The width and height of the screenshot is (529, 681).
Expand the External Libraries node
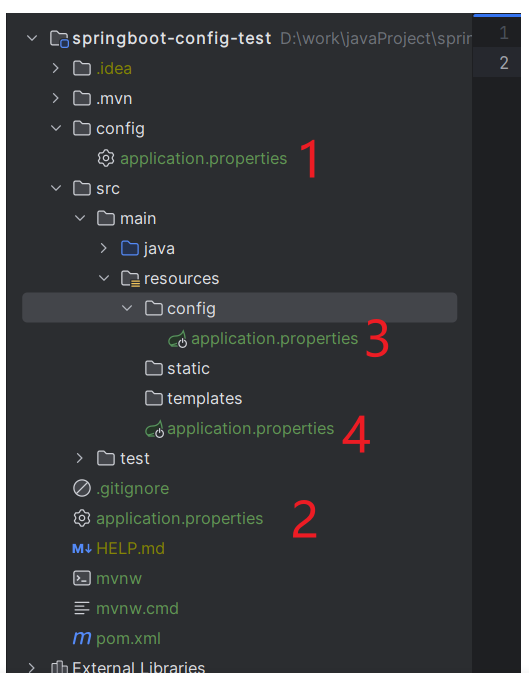(31, 668)
